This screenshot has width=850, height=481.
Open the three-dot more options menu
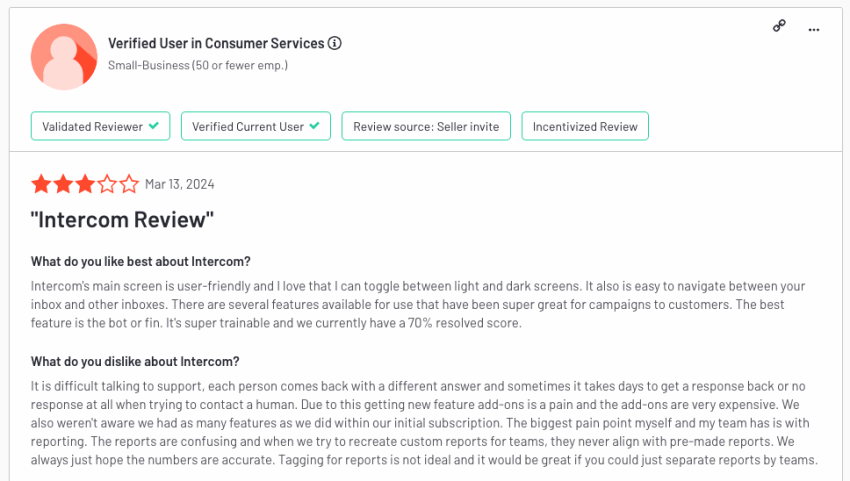(x=814, y=30)
